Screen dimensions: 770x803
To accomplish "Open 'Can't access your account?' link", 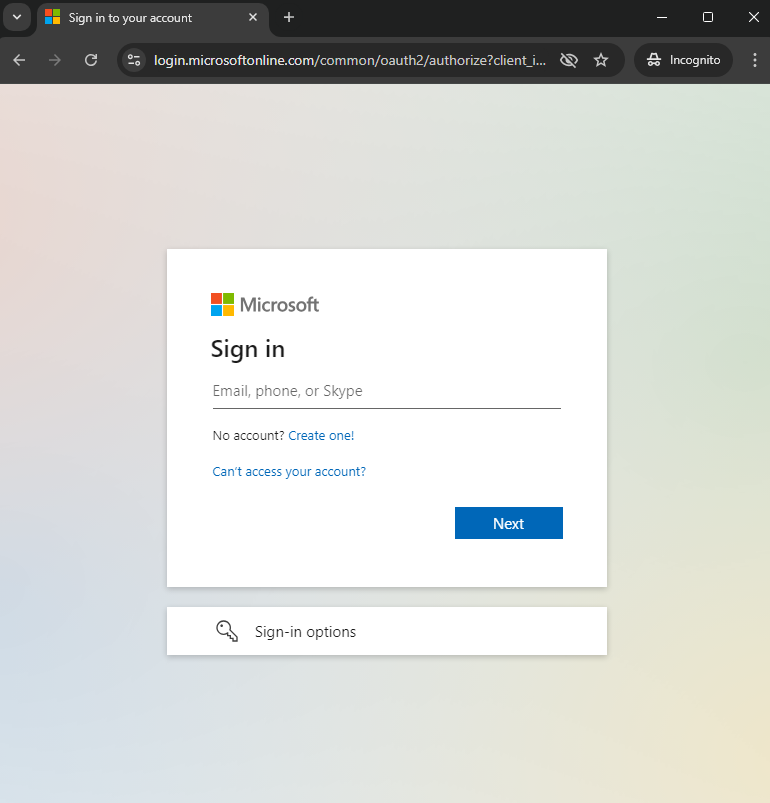I will click(x=289, y=472).
